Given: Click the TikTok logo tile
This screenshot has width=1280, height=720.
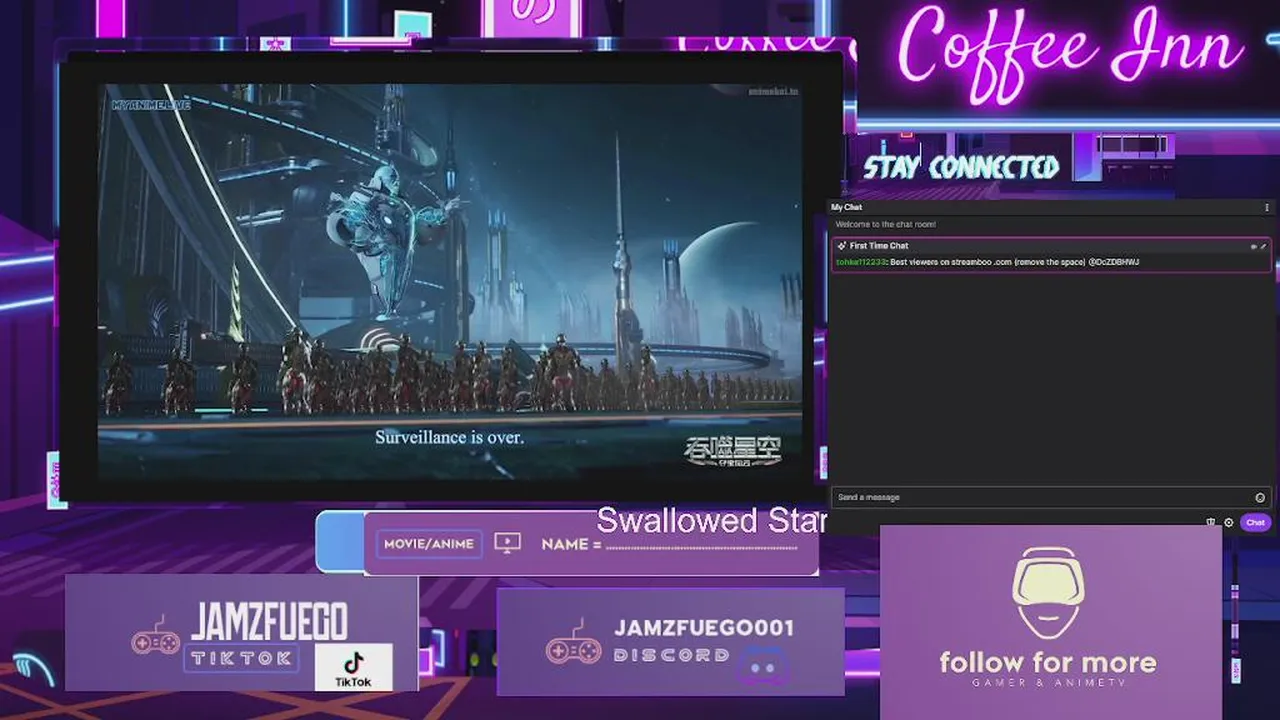Looking at the screenshot, I should click(x=353, y=667).
